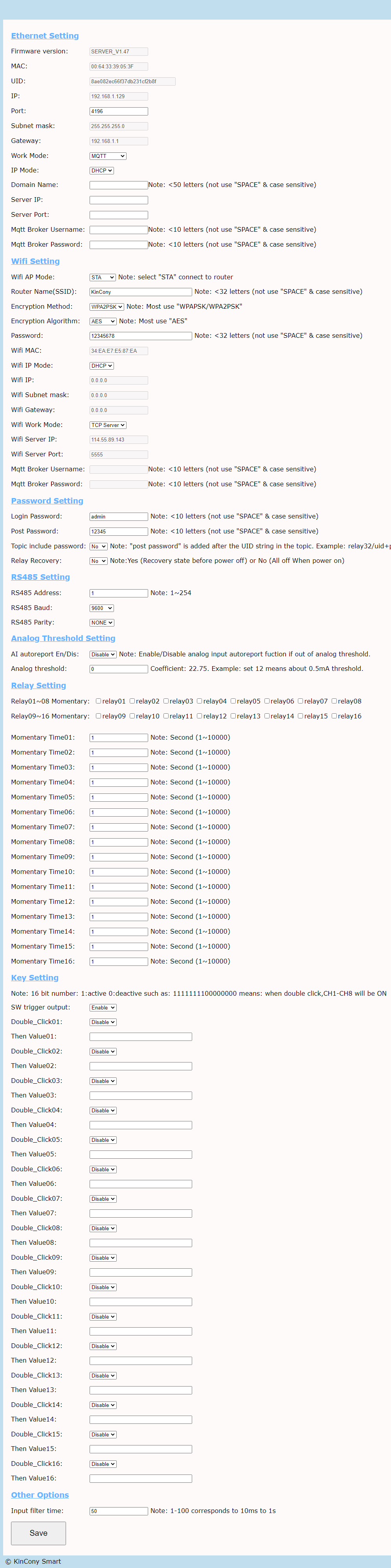Select the RS485 Baud dropdown
The height and width of the screenshot is (1568, 391).
tap(102, 608)
